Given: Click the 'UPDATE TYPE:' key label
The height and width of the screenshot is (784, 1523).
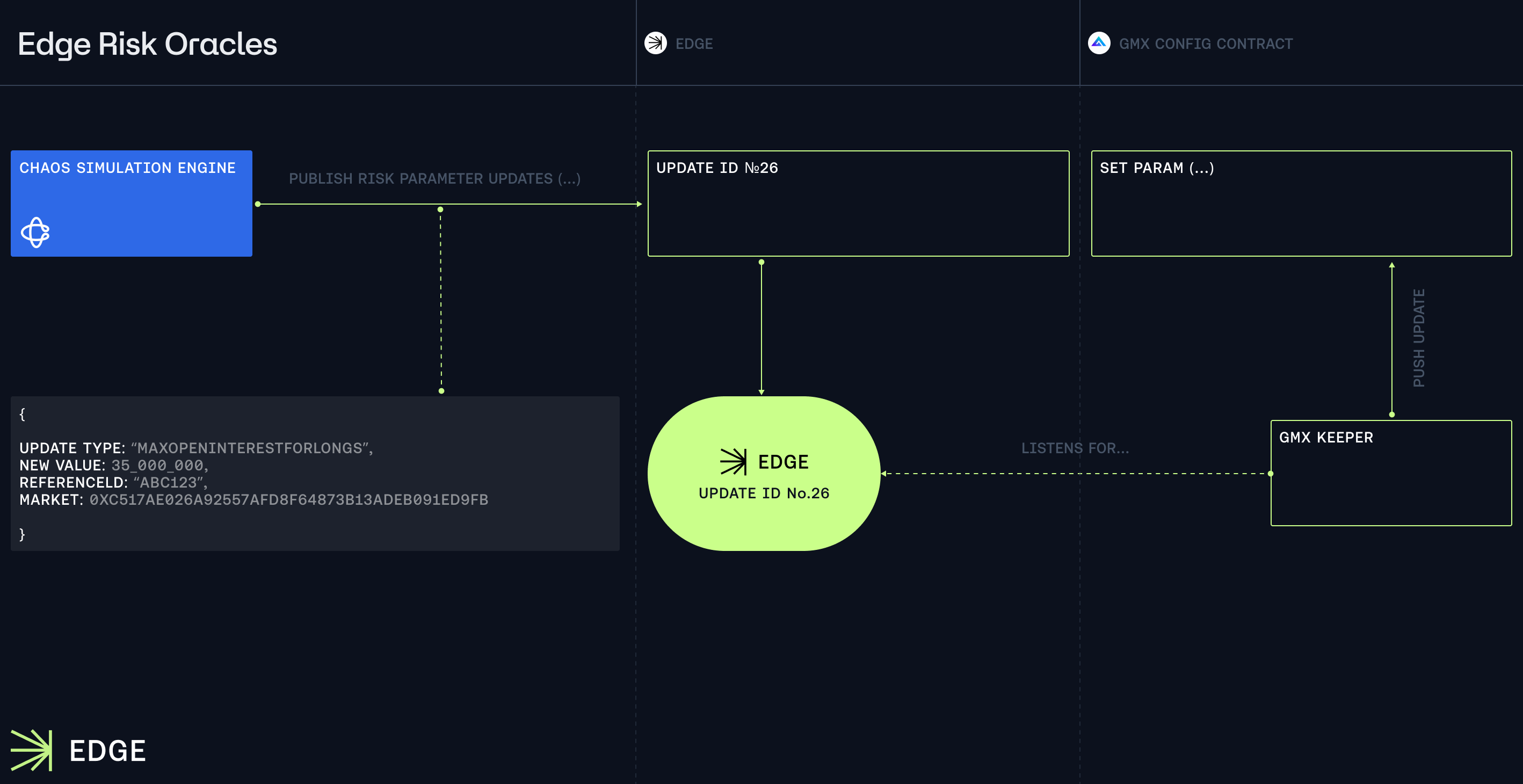Looking at the screenshot, I should (72, 448).
